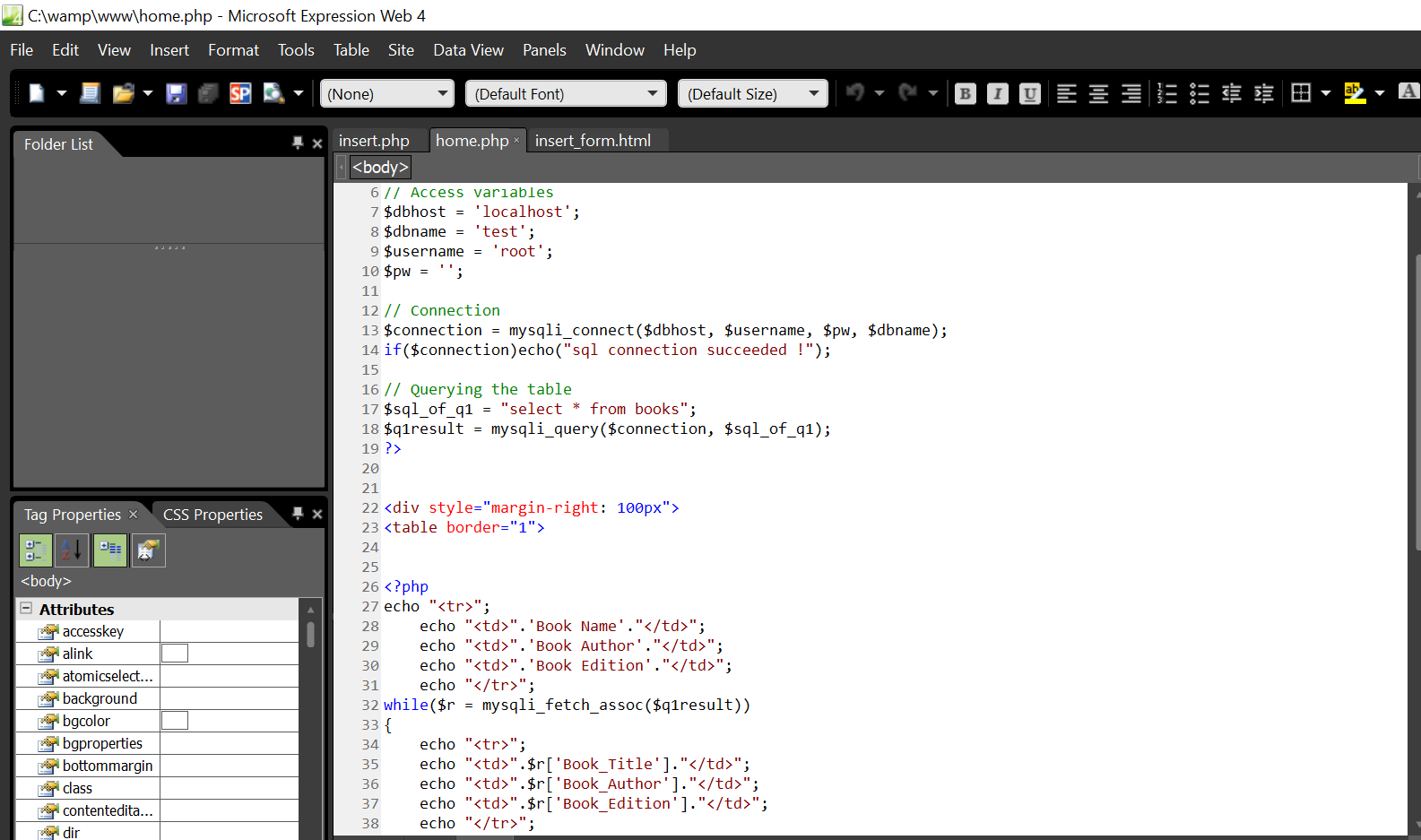Launch SuperPreview with the SP icon
The image size is (1421, 840).
[x=240, y=93]
